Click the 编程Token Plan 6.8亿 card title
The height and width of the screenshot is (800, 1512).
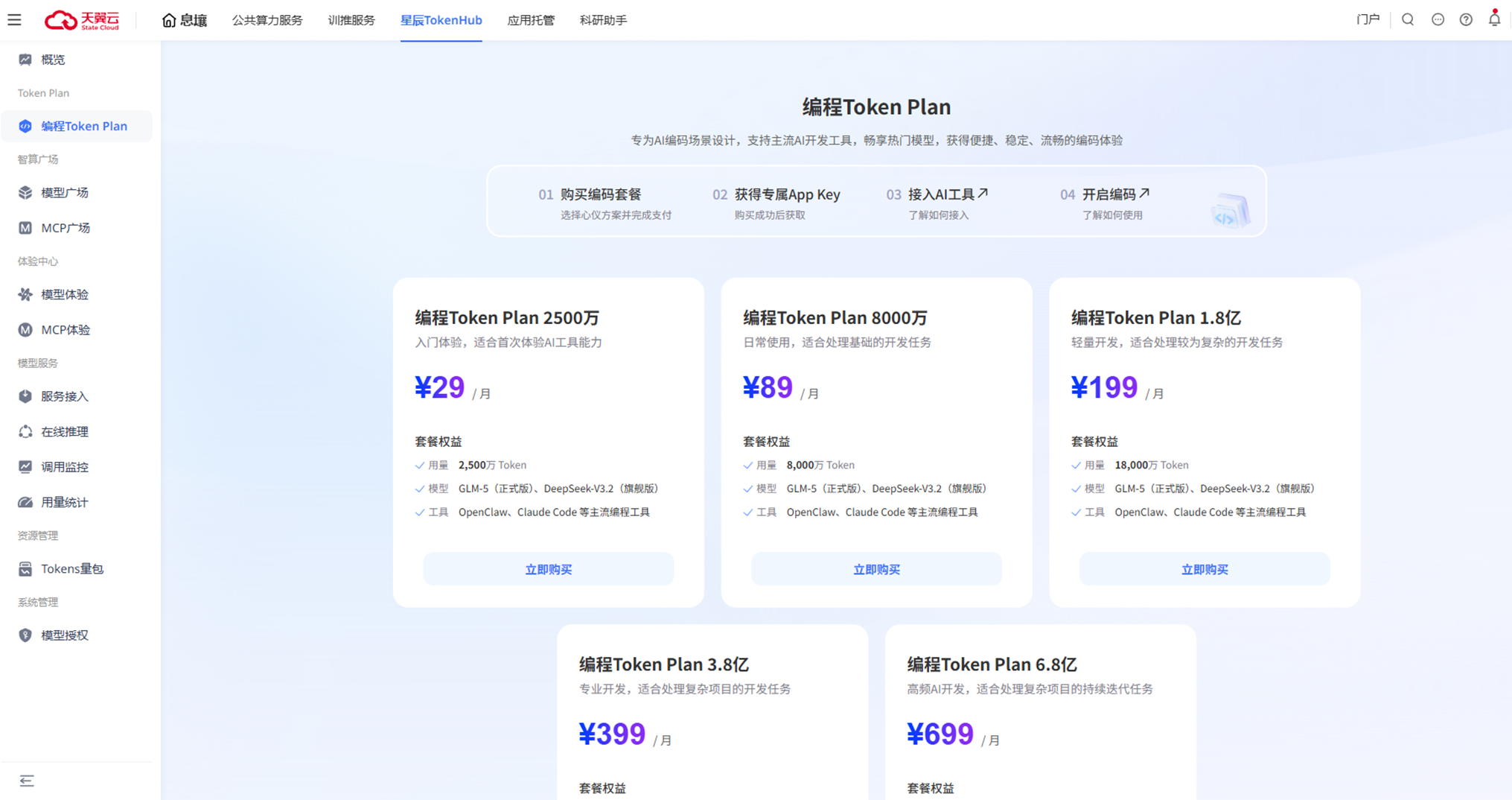pyautogui.click(x=992, y=664)
